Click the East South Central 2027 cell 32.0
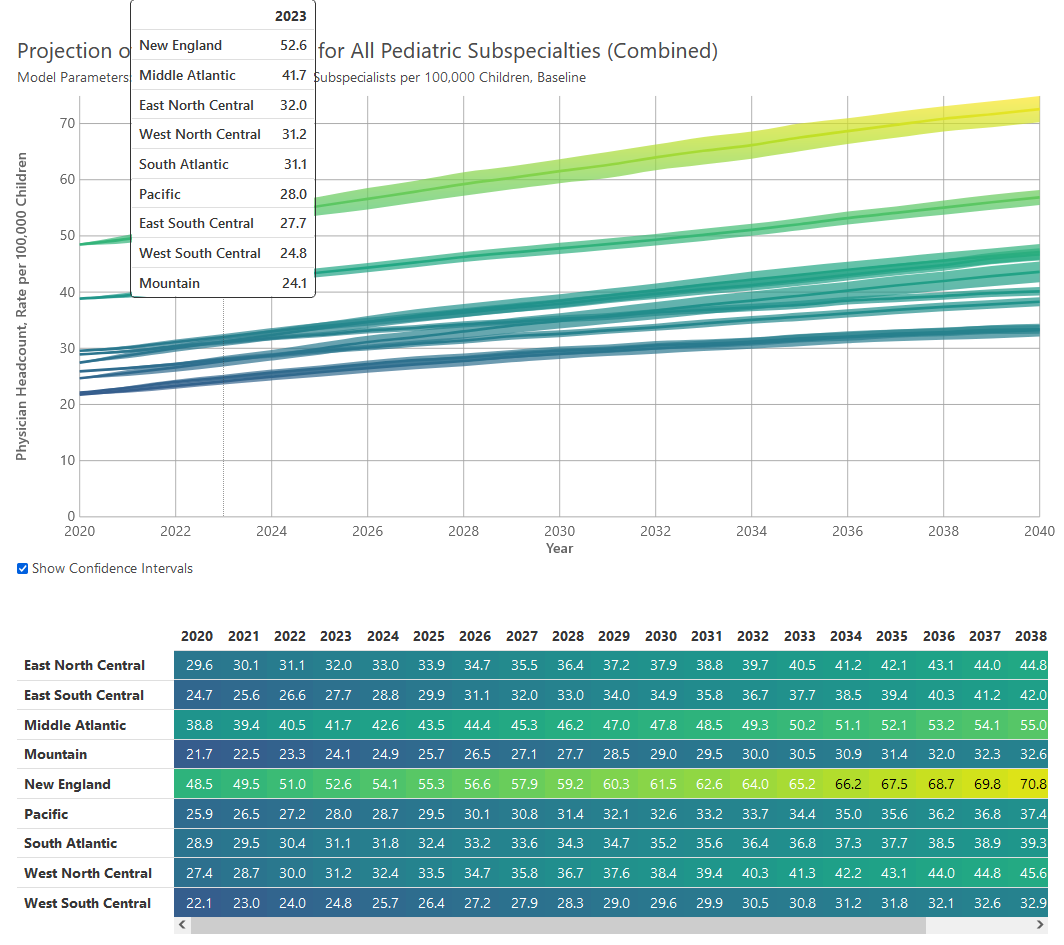This screenshot has width=1064, height=945. [x=524, y=695]
